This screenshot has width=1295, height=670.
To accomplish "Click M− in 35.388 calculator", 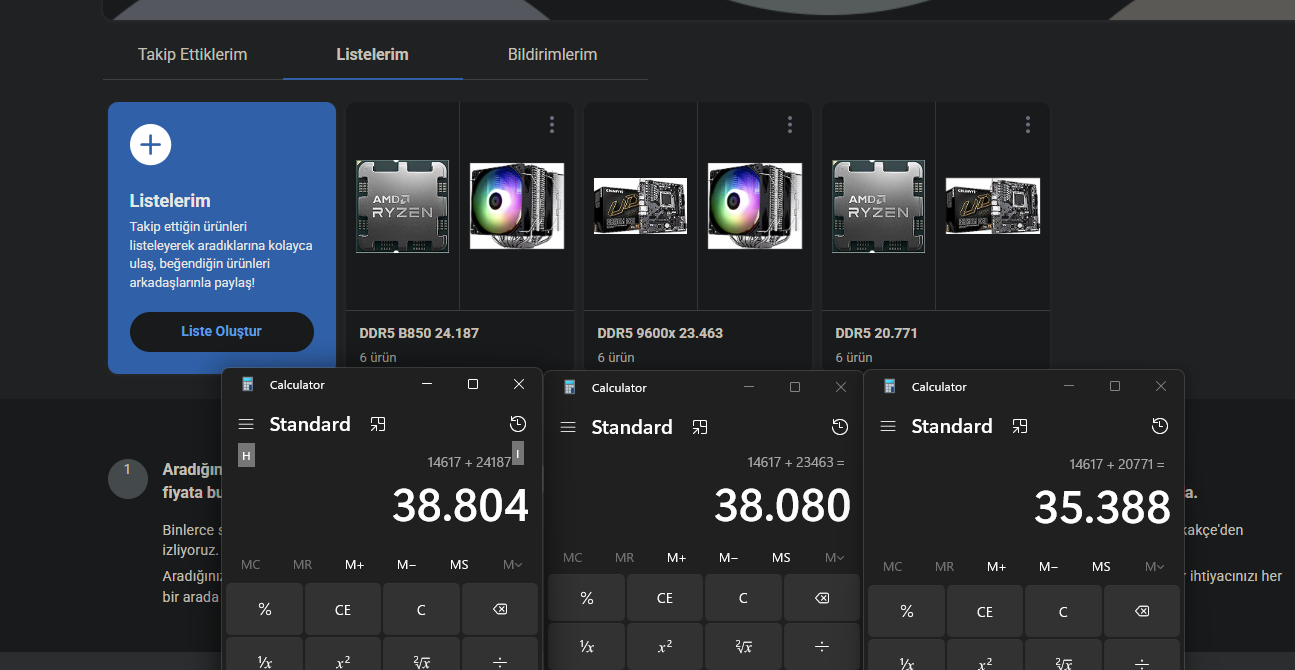I will [1049, 566].
